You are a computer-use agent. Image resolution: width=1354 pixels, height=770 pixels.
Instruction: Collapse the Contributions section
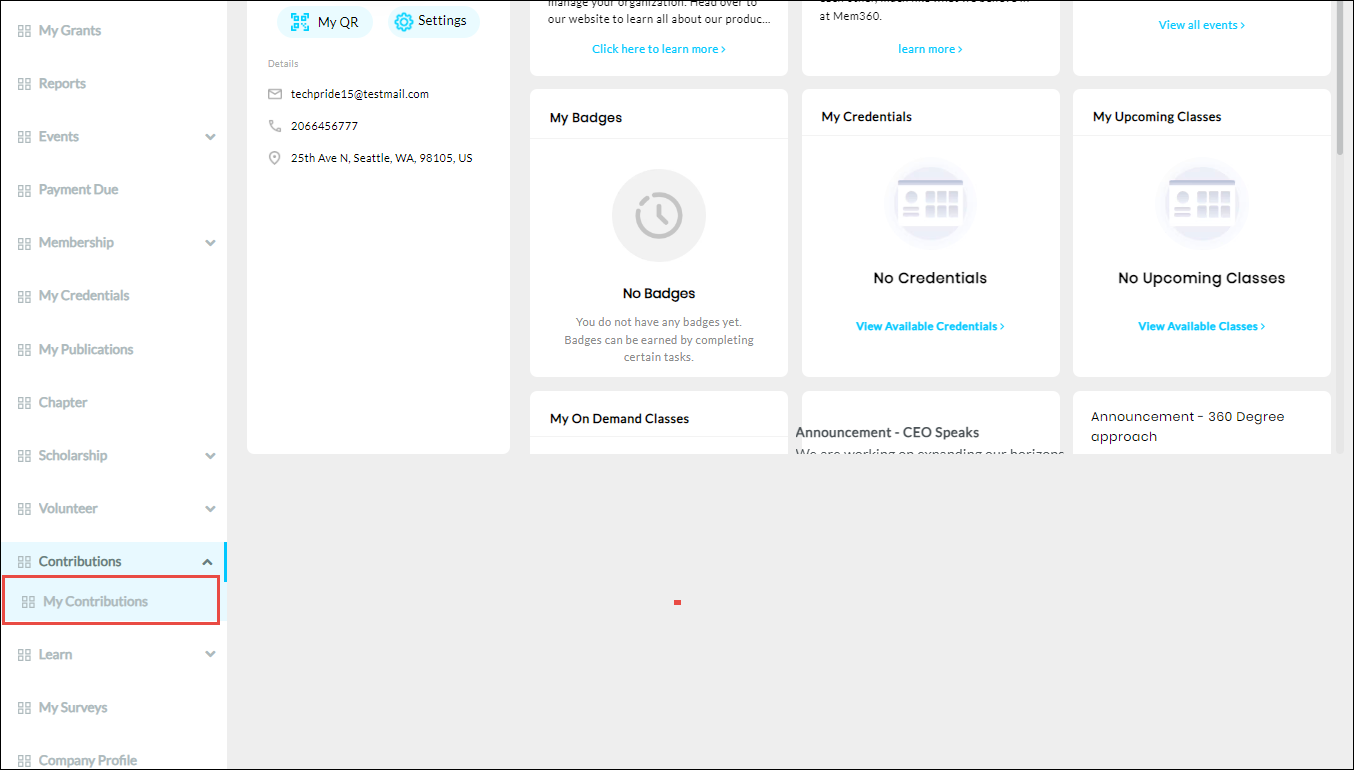point(208,562)
